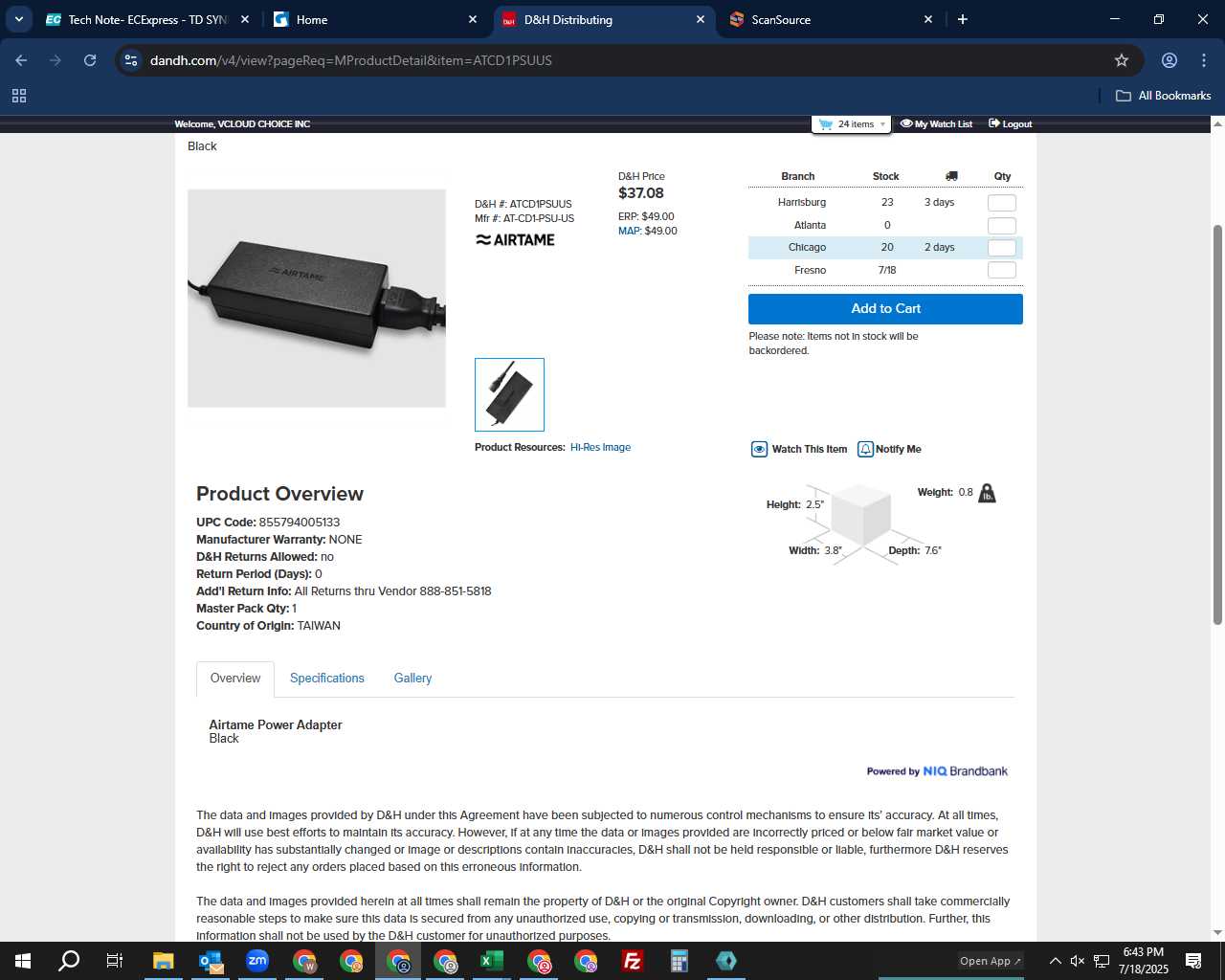This screenshot has height=980, width=1225.
Task: Click the Notify Me bell icon
Action: [865, 449]
